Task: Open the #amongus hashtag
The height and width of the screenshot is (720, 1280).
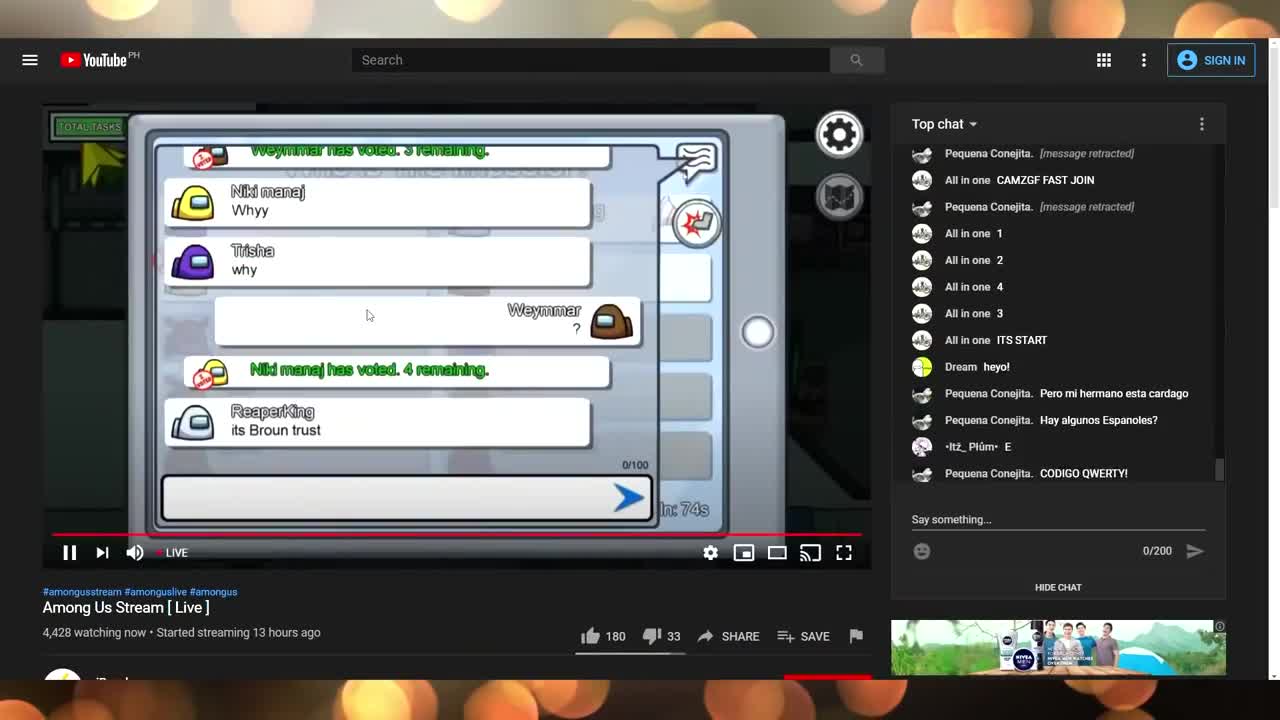Action: pyautogui.click(x=213, y=592)
